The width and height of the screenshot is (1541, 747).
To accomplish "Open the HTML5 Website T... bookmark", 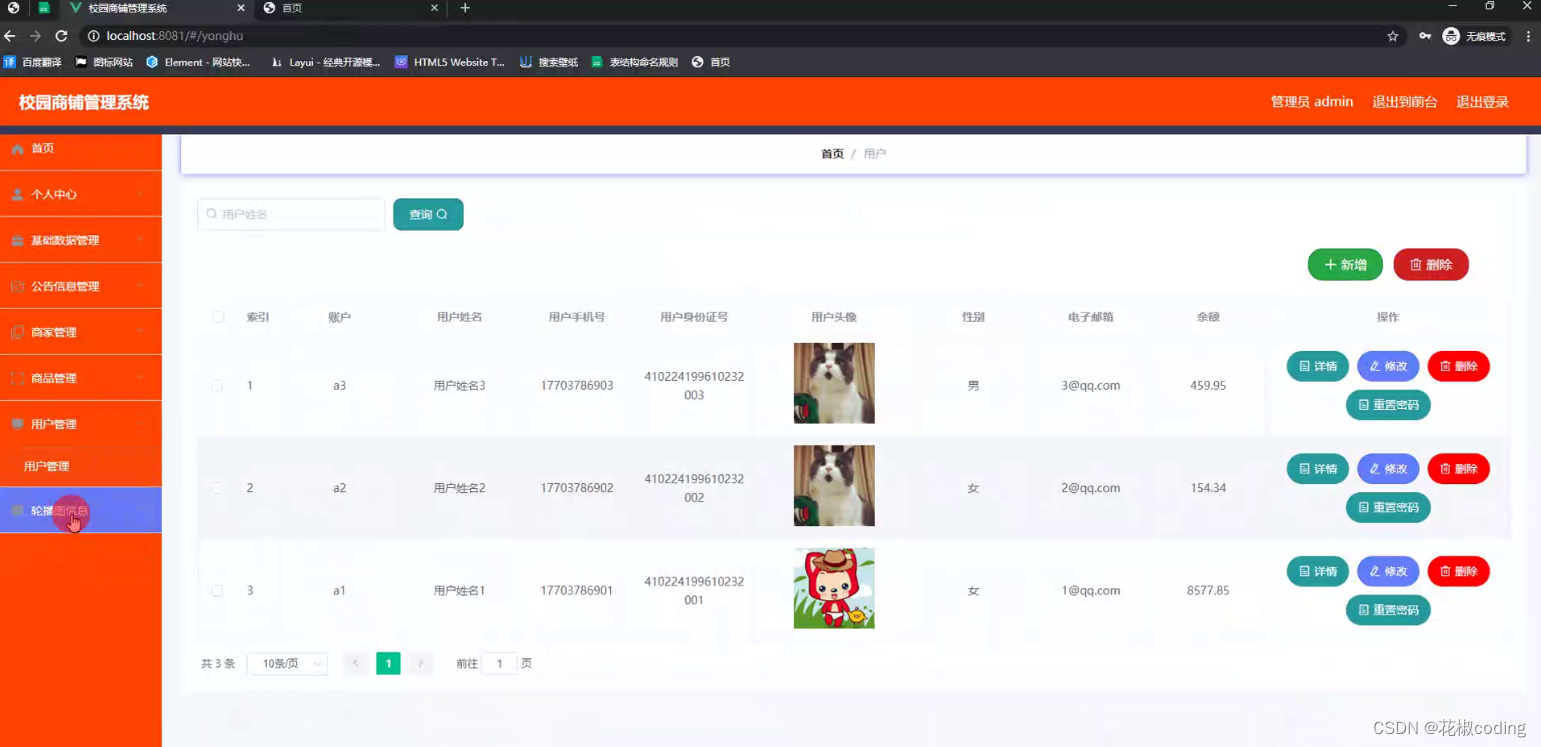I will [x=450, y=62].
